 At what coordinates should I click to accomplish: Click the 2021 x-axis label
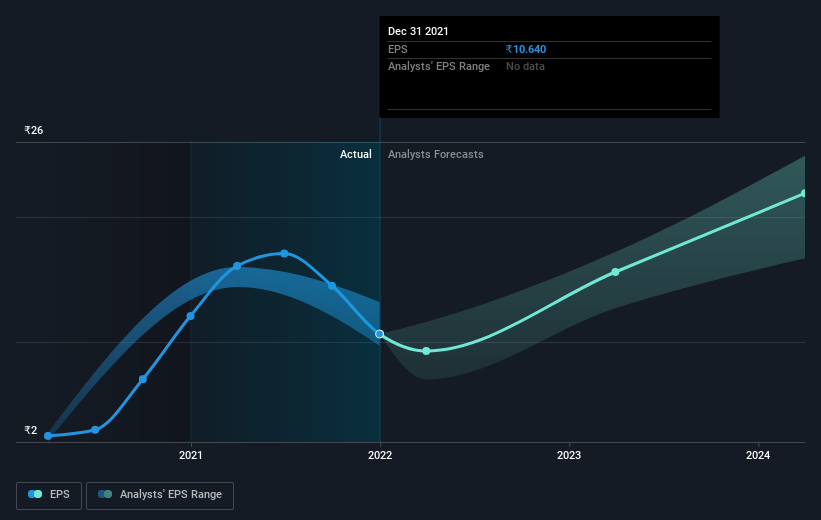191,455
